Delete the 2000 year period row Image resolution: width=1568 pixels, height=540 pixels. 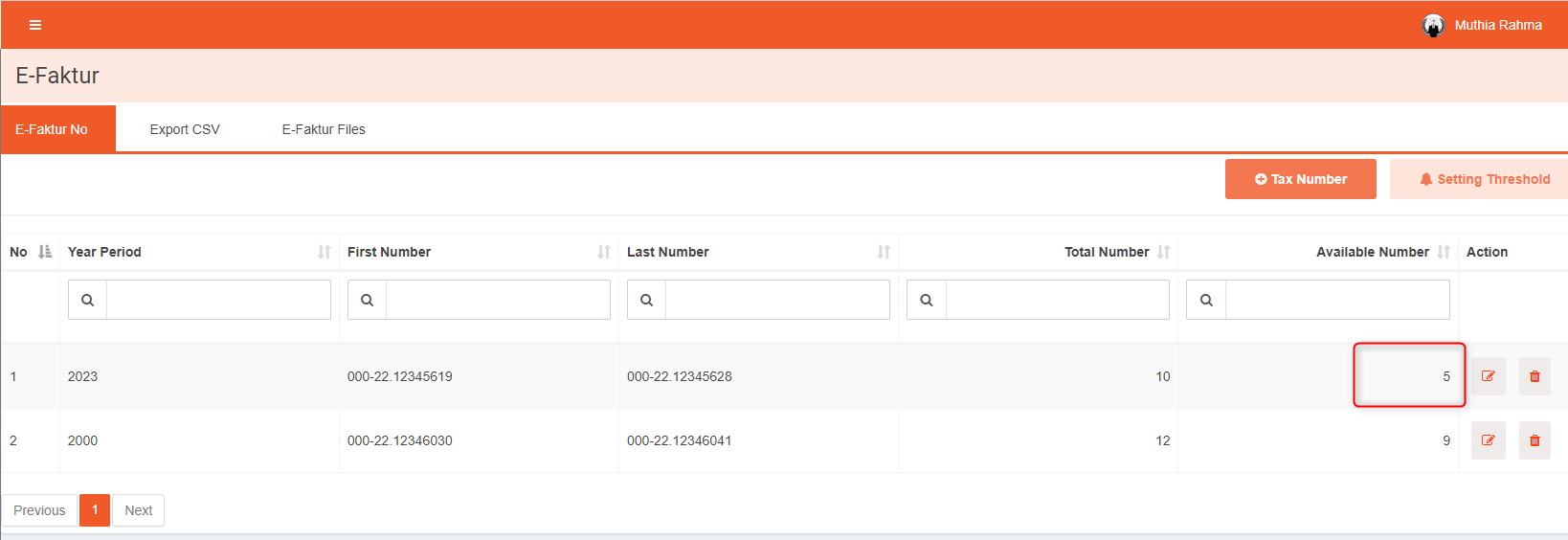1534,440
